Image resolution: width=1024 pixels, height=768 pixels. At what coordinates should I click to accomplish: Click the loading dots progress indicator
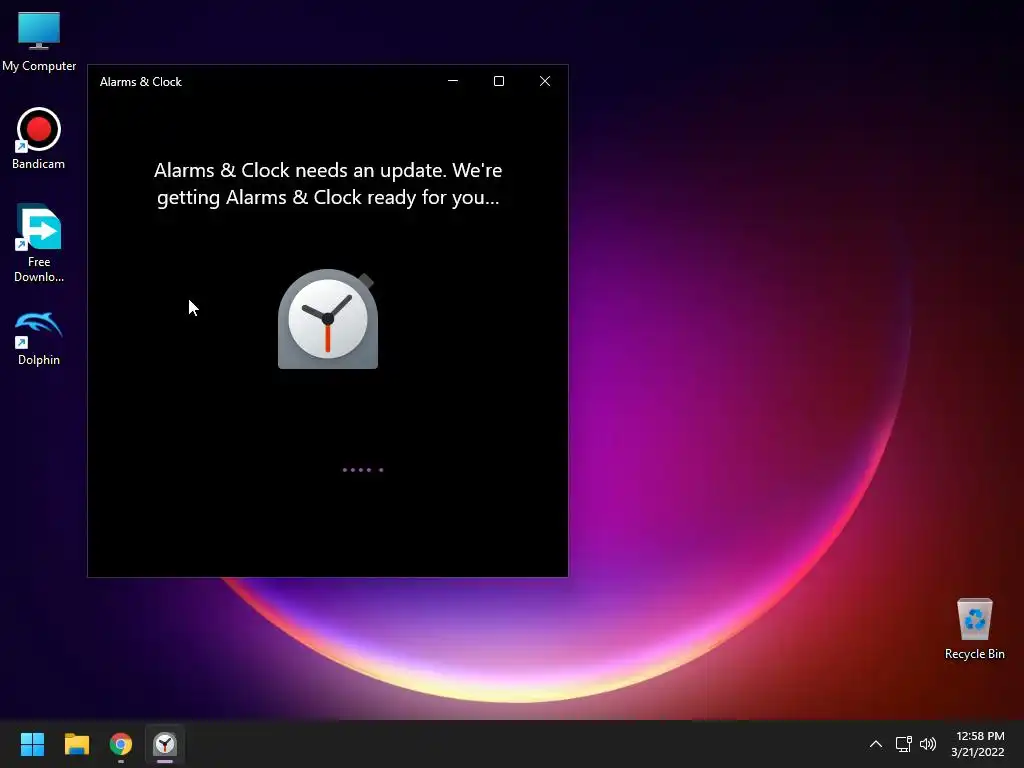(x=363, y=470)
